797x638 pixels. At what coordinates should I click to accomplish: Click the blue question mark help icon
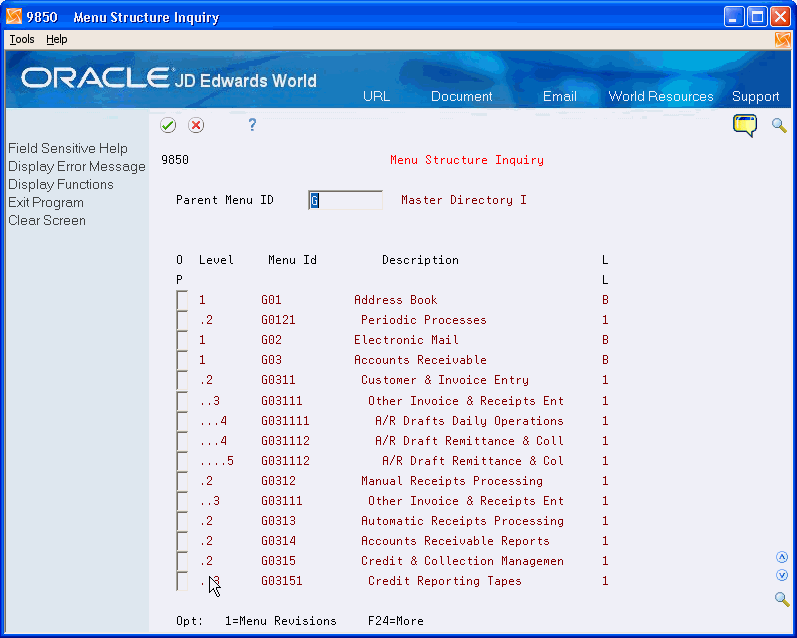(x=252, y=125)
